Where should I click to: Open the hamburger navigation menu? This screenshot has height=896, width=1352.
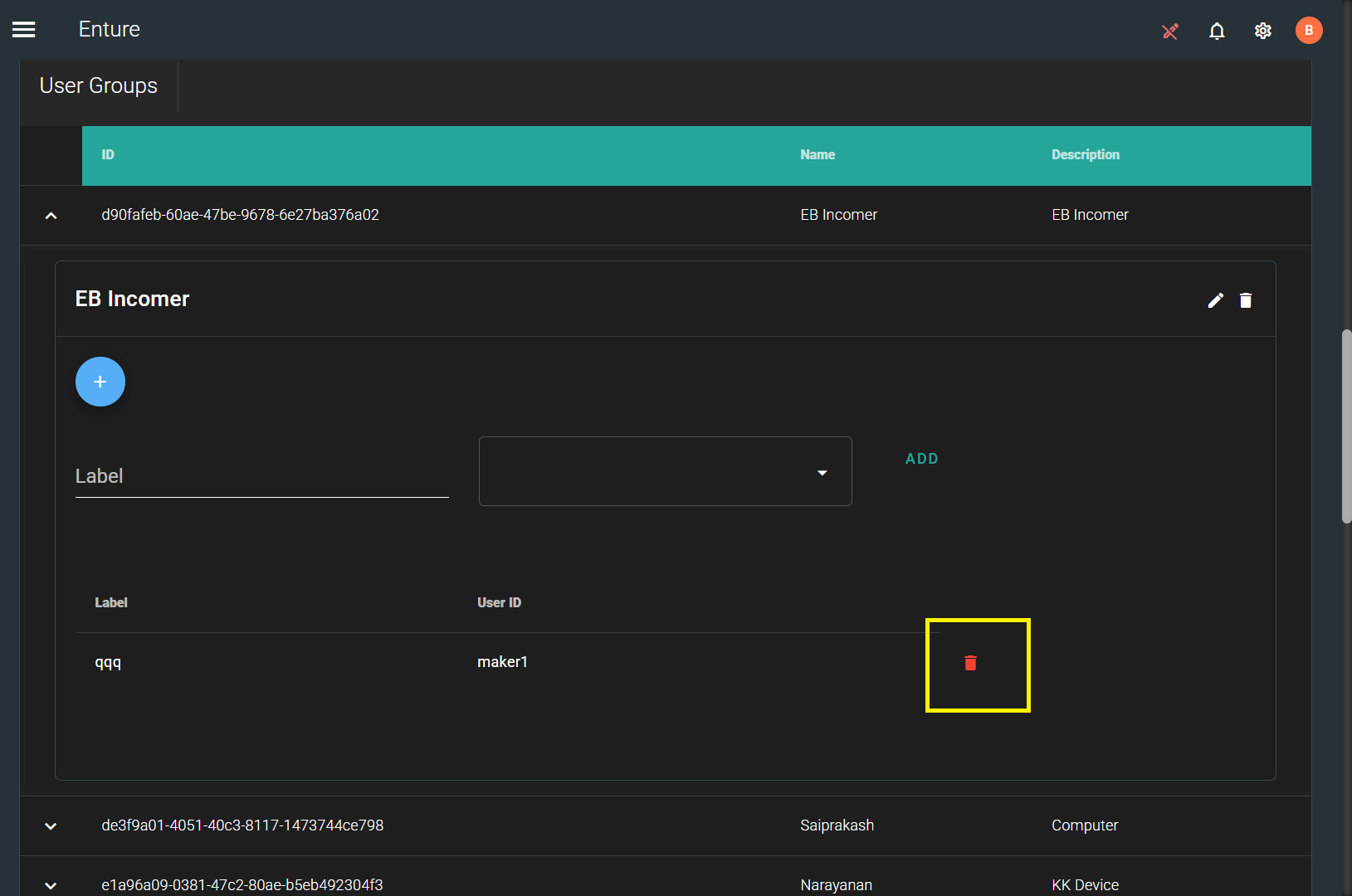pos(24,30)
